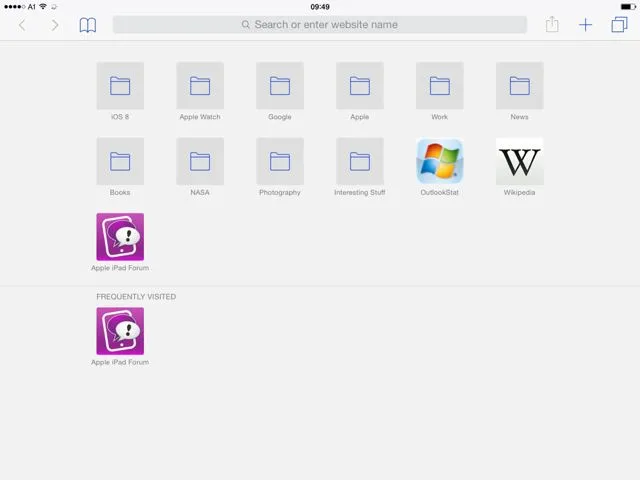Image resolution: width=640 pixels, height=480 pixels.
Task: Tap the search or website address field
Action: pos(320,24)
